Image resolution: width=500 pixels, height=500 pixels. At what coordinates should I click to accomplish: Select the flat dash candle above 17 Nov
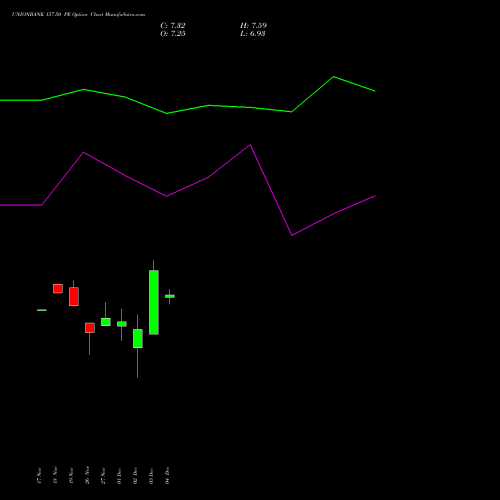pos(42,310)
